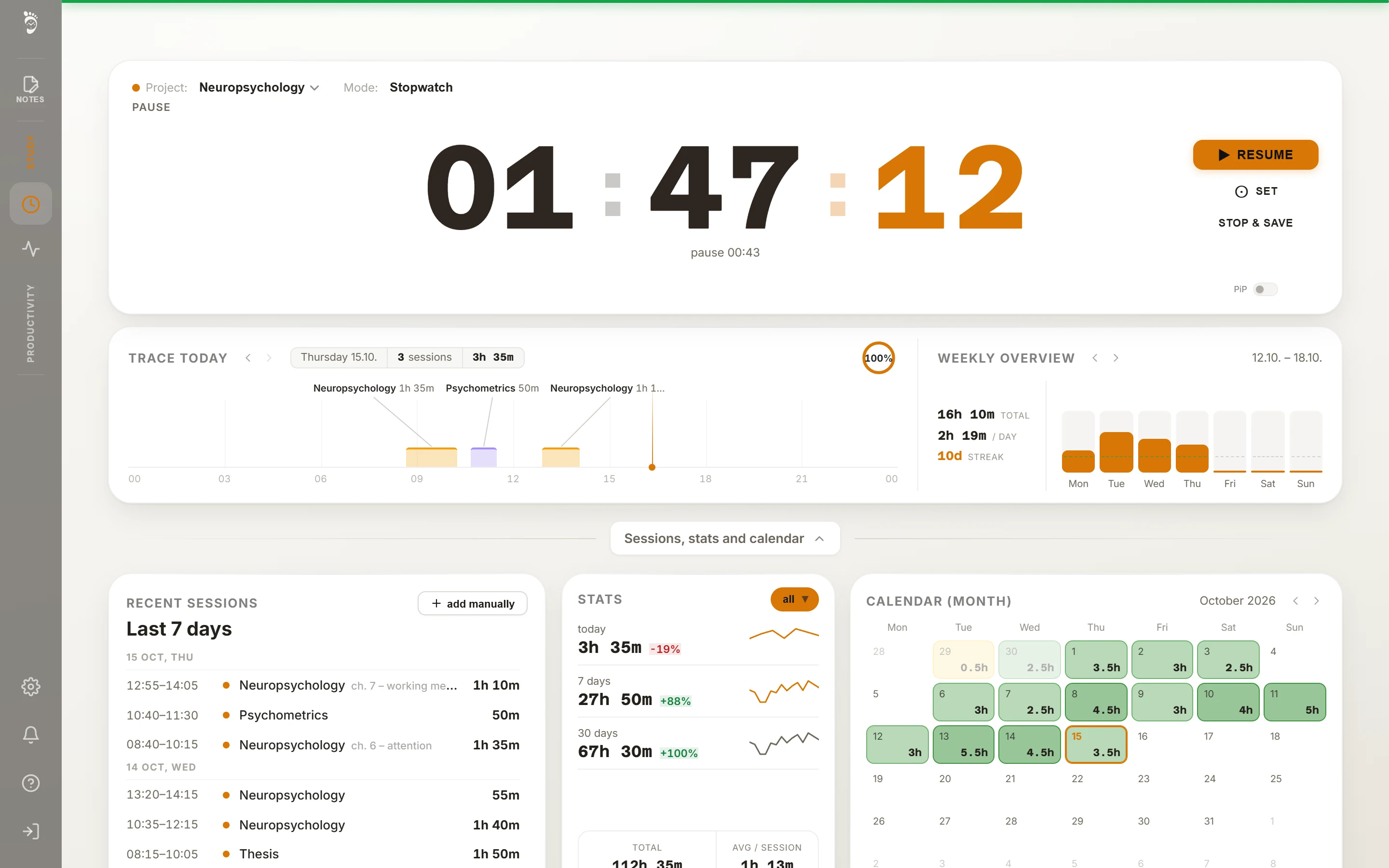This screenshot has width=1389, height=868.
Task: Select October 11 calendar cell with 5h
Action: tap(1295, 702)
